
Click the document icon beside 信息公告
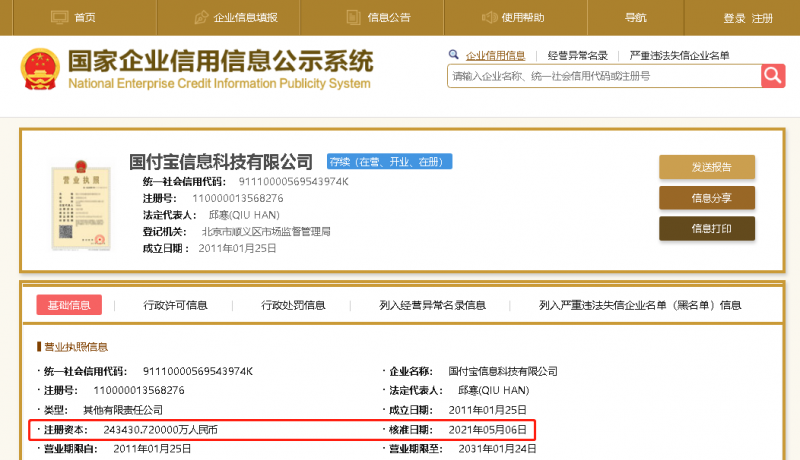tap(354, 17)
